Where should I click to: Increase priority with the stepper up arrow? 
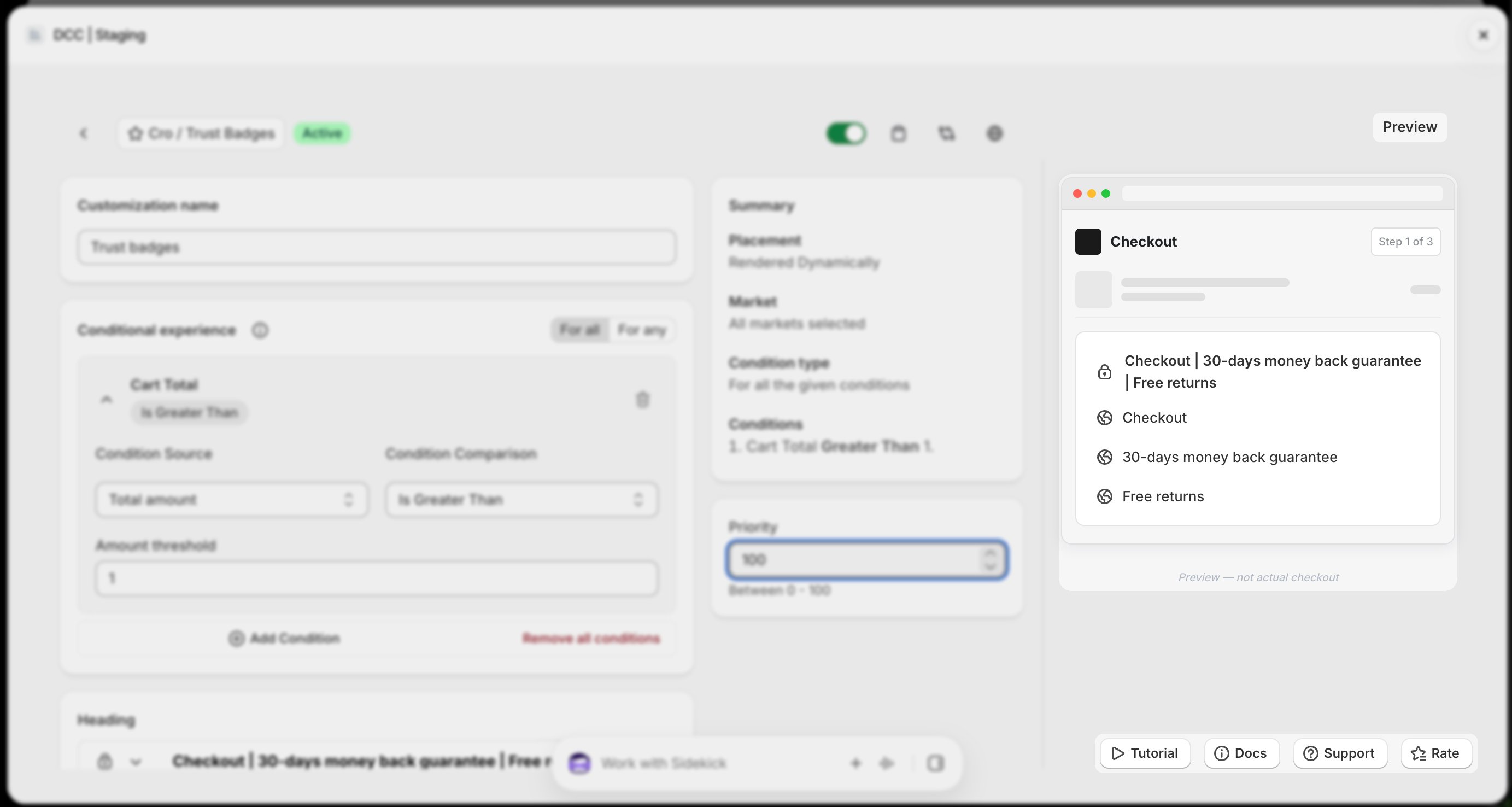click(990, 552)
